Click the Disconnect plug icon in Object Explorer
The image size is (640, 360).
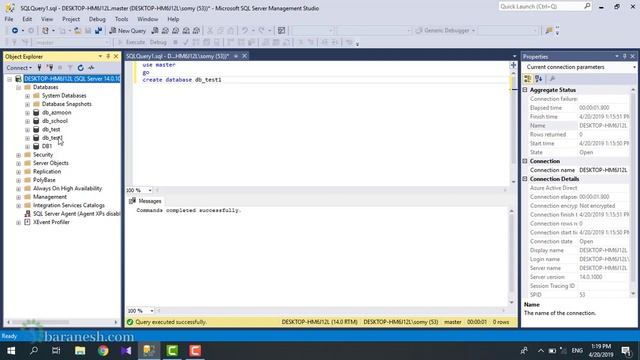click(50, 68)
